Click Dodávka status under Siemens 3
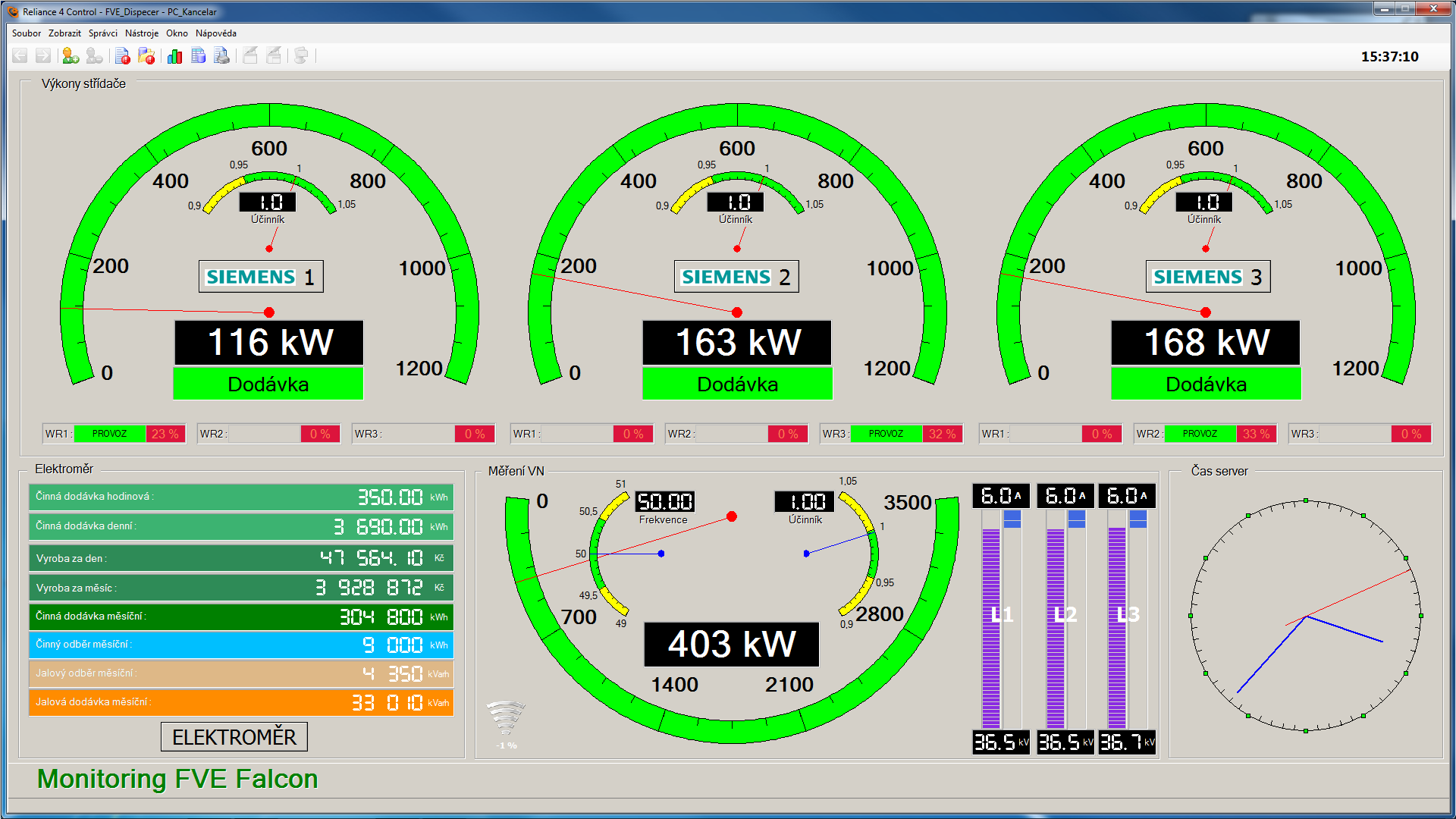The image size is (1456, 819). click(x=1206, y=384)
